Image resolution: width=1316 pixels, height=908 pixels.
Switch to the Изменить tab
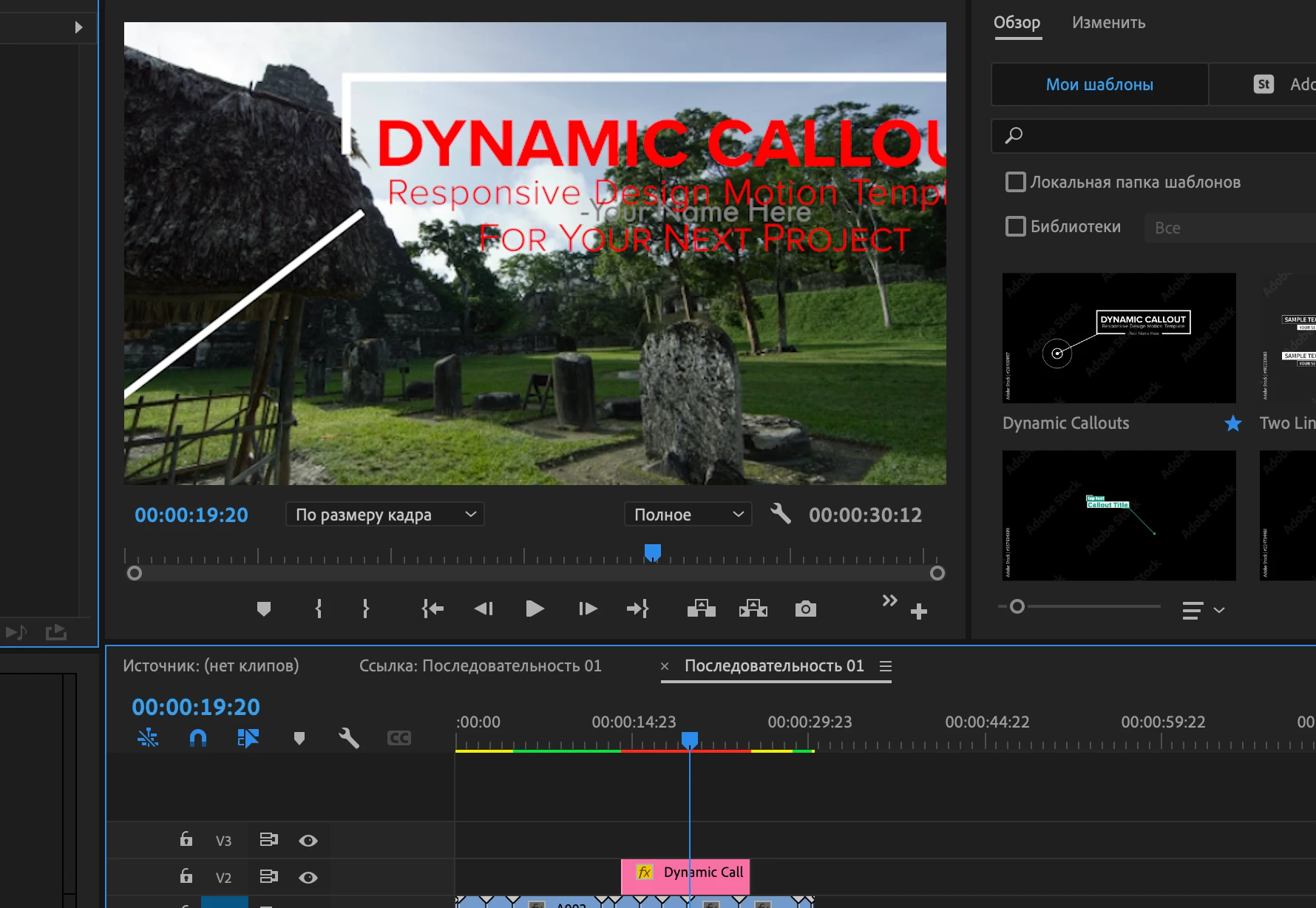(1108, 23)
